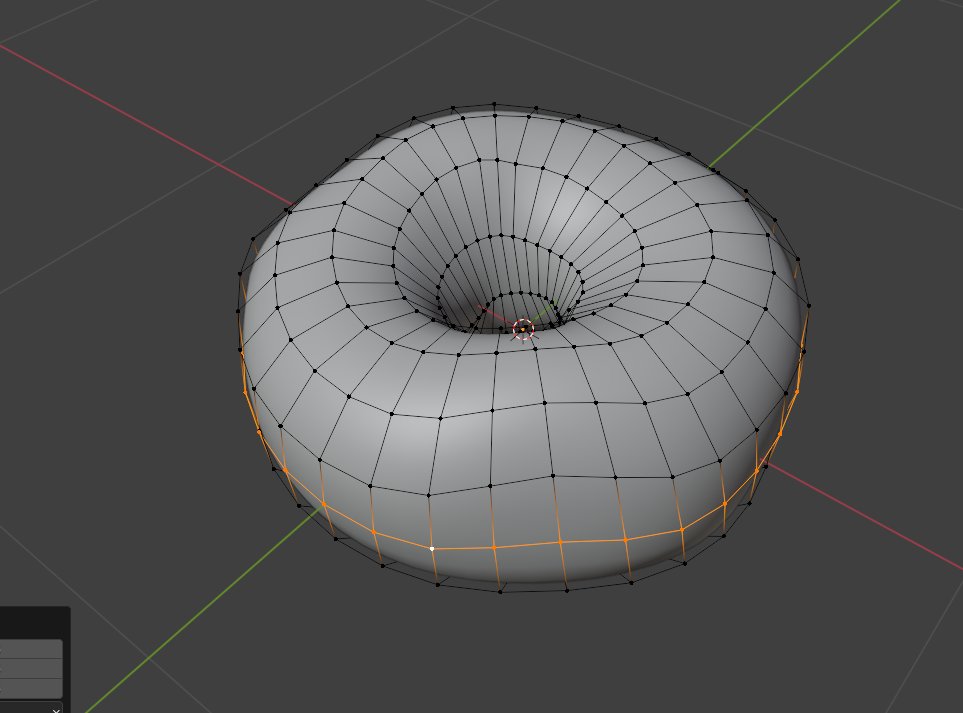Click the topmost value field in the operator panel

tap(31, 649)
